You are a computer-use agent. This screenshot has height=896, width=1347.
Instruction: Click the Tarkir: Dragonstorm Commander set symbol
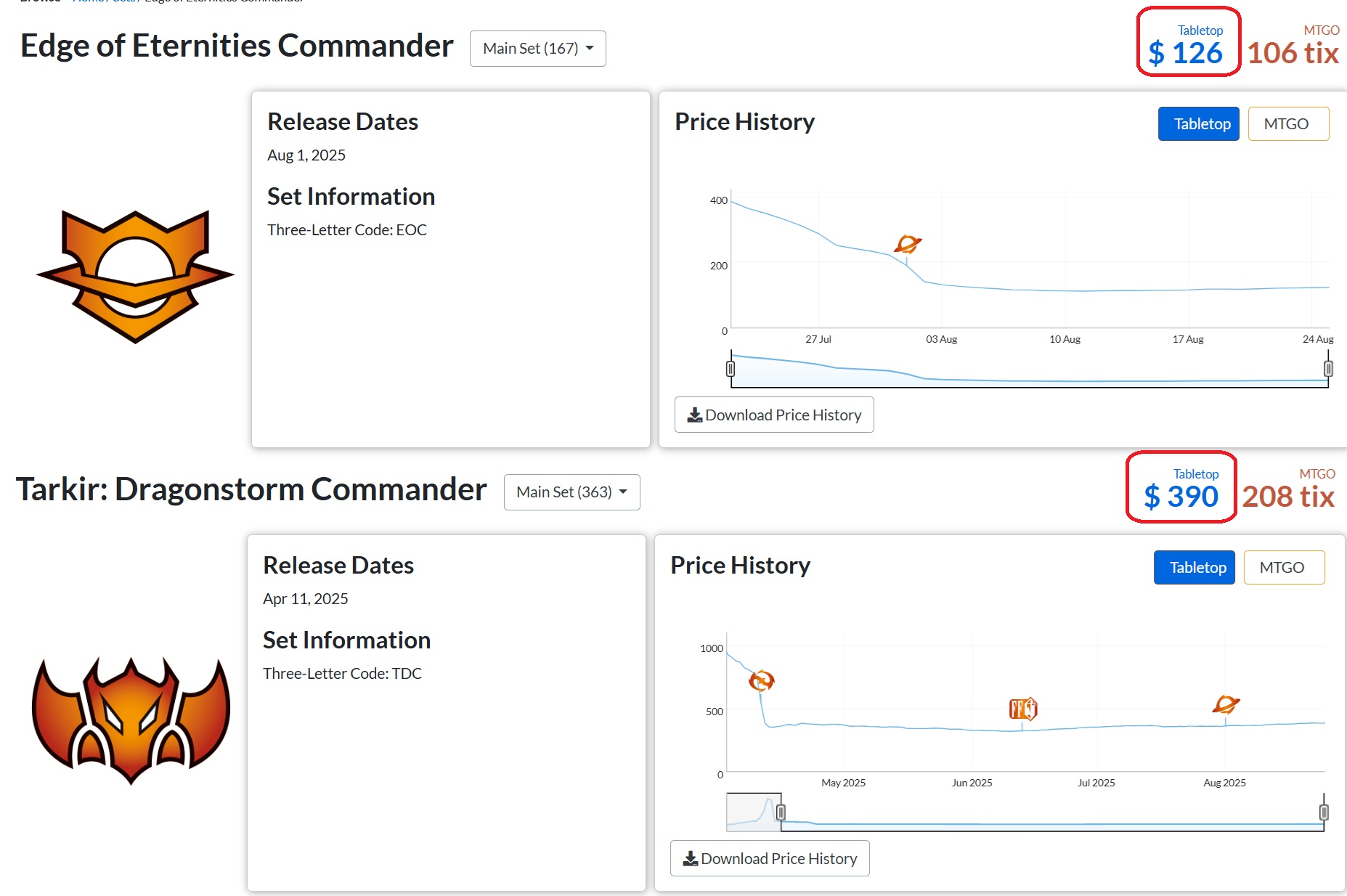131,720
